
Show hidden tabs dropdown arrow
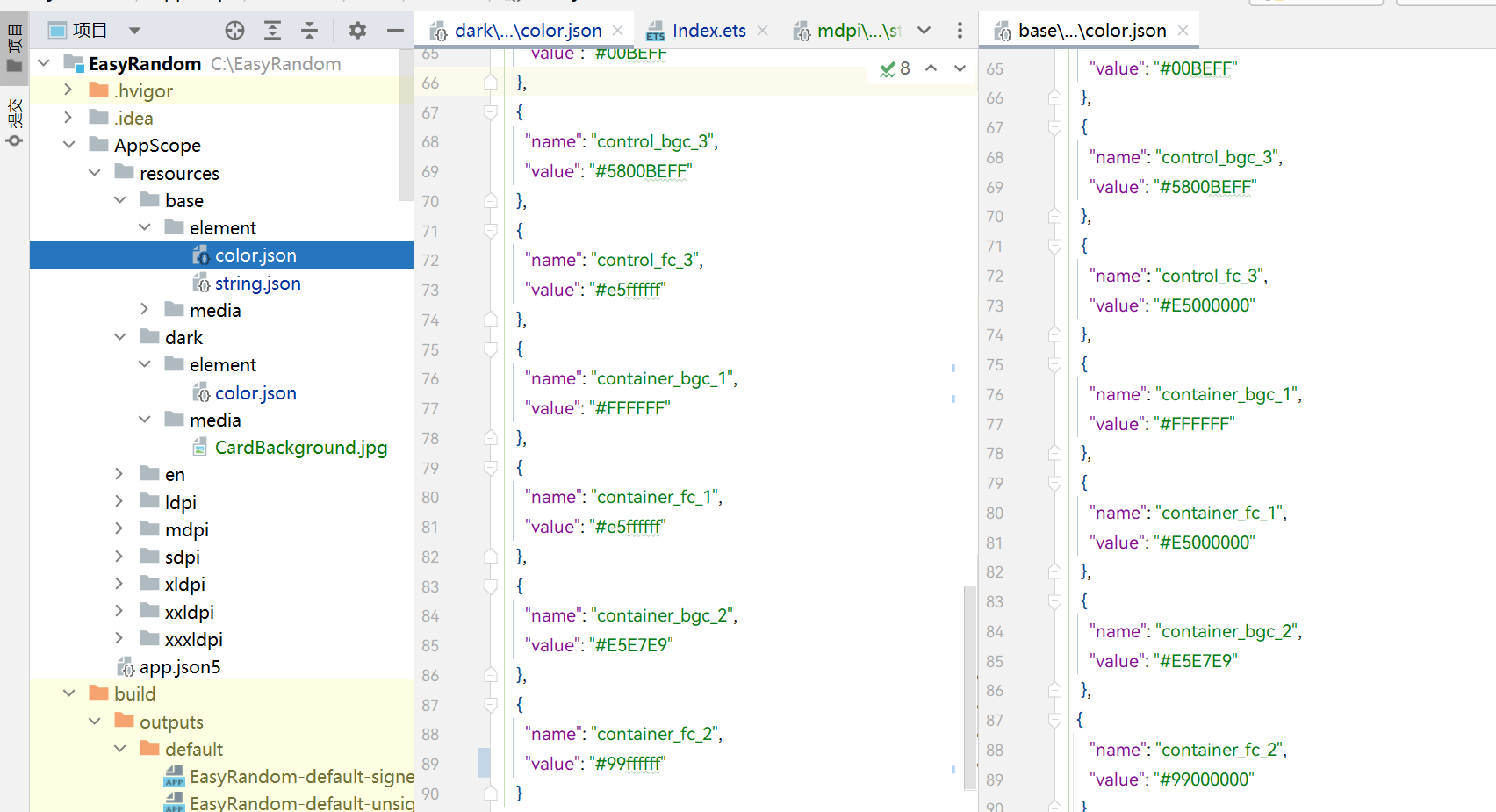(924, 31)
